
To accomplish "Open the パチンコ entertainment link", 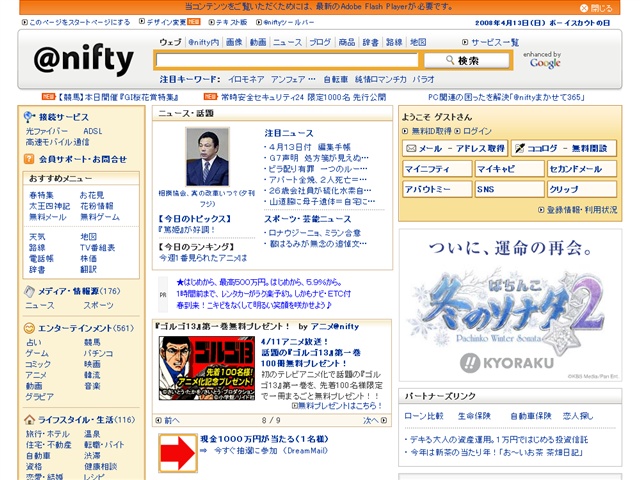I will (x=98, y=353).
